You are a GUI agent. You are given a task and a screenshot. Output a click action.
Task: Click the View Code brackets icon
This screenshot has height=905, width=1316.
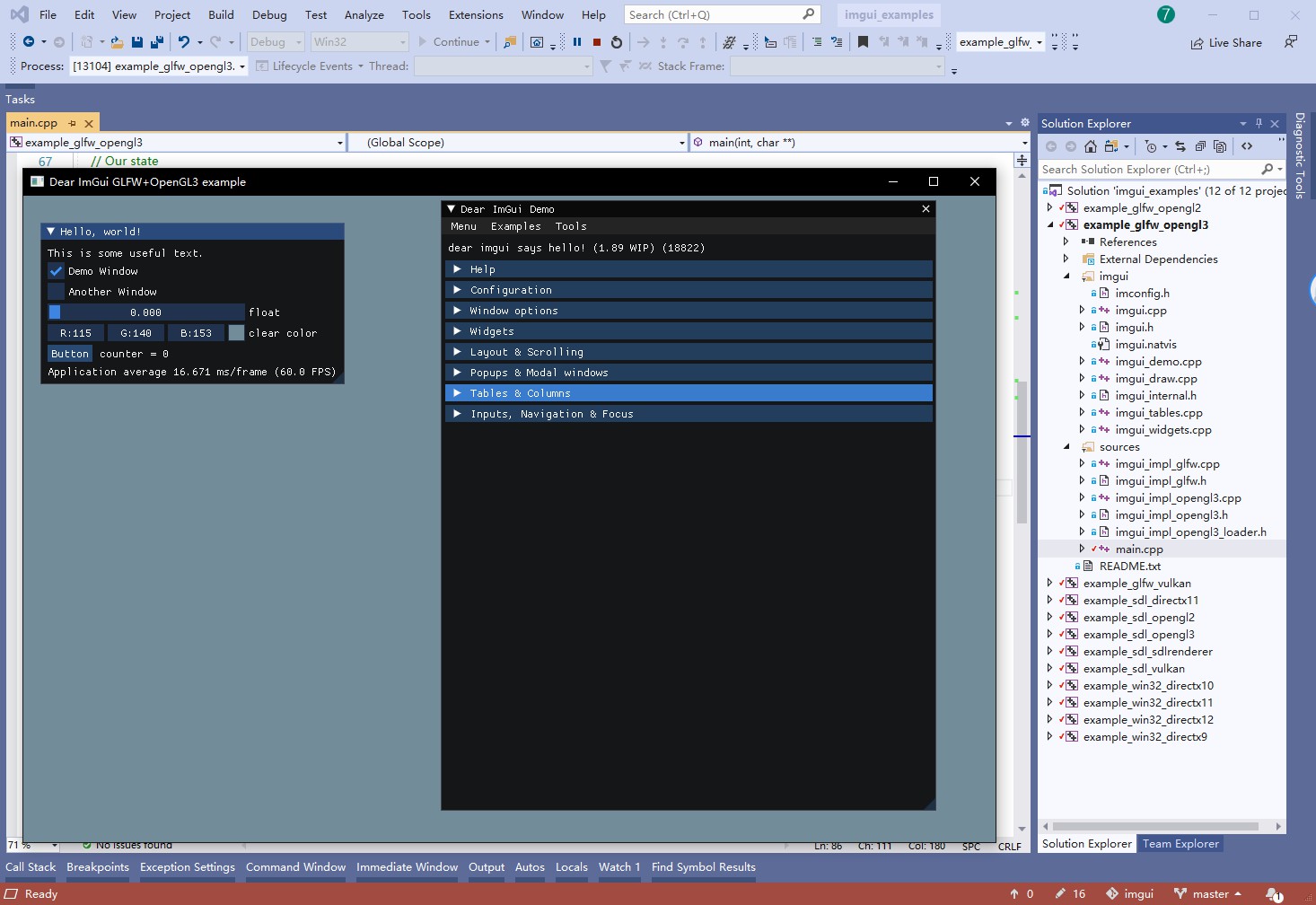tap(1247, 146)
